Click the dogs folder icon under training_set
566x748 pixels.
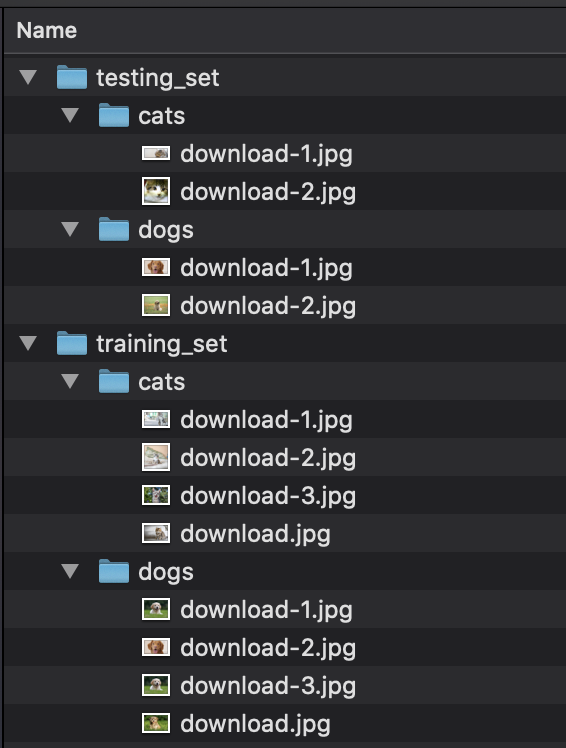click(x=114, y=571)
